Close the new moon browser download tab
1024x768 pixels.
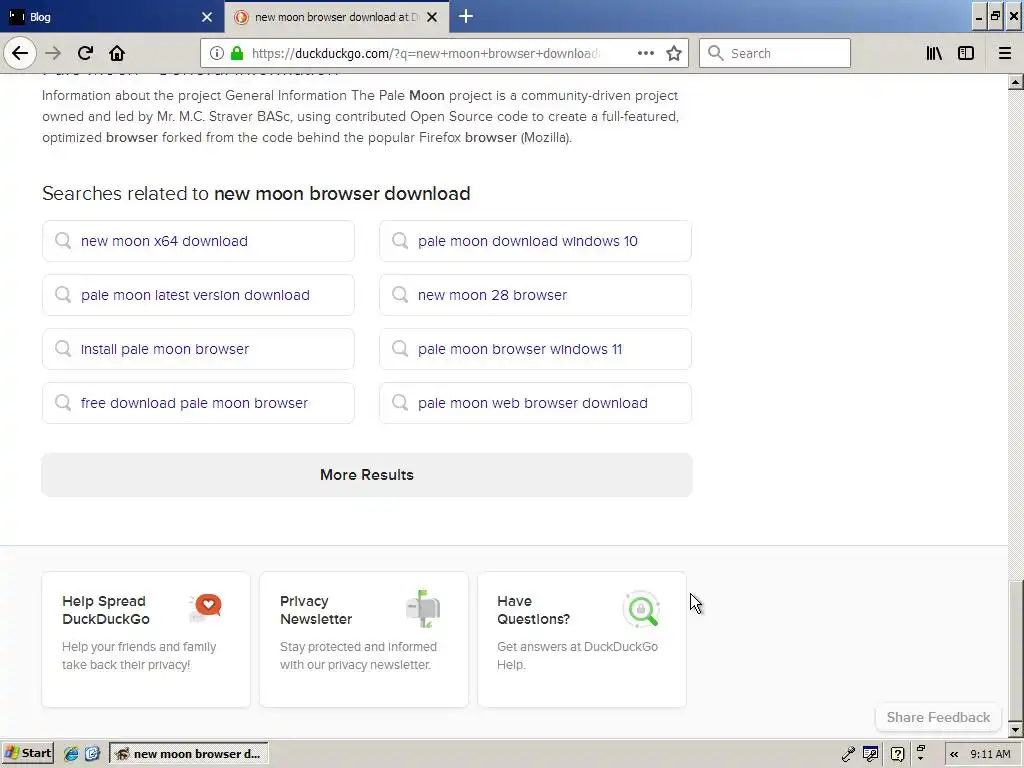(432, 17)
